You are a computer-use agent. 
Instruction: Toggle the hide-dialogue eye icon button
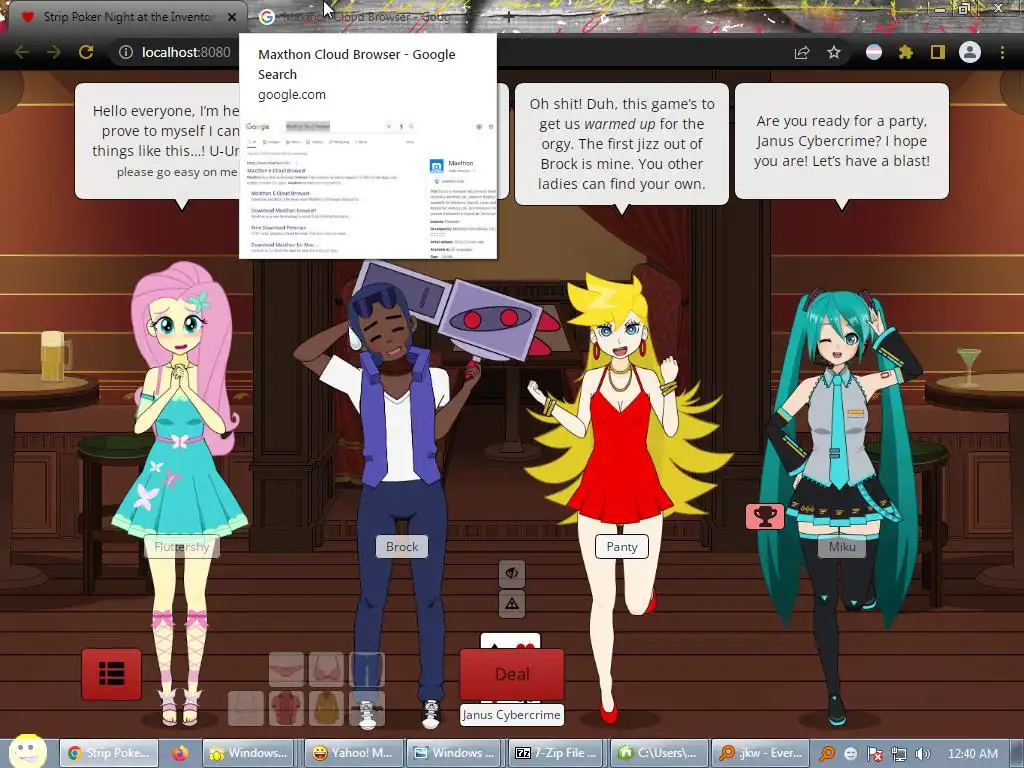pyautogui.click(x=512, y=573)
